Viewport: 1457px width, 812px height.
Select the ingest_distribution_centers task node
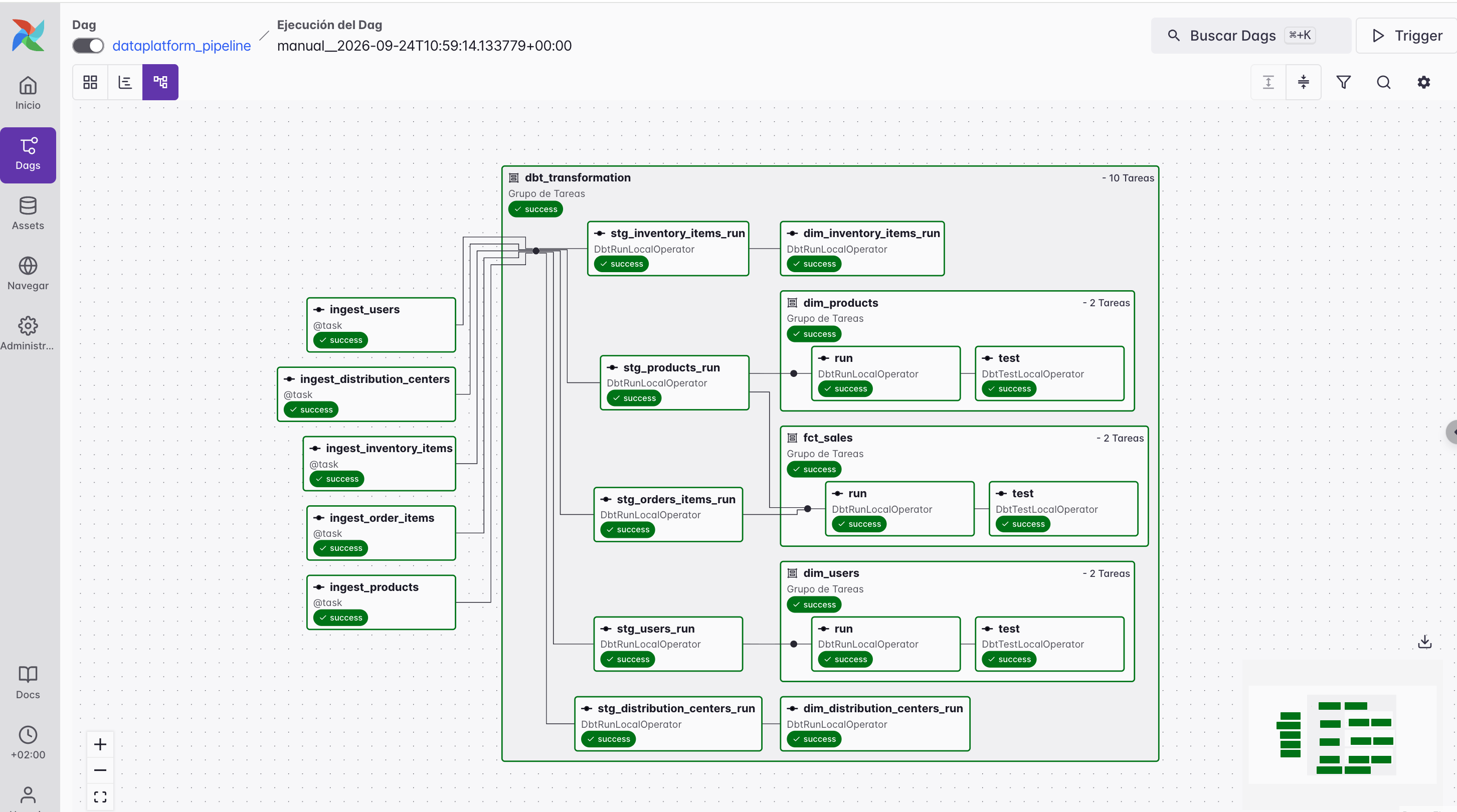(366, 394)
